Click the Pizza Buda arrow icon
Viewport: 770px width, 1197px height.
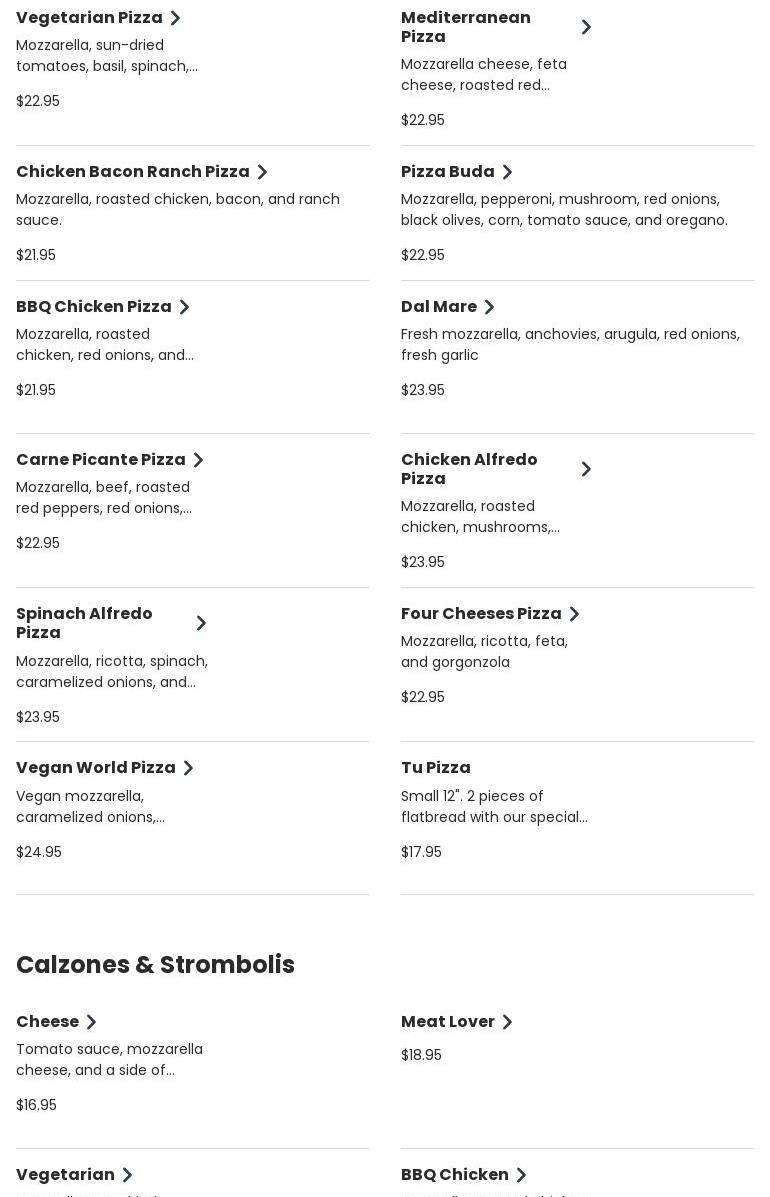tap(507, 172)
